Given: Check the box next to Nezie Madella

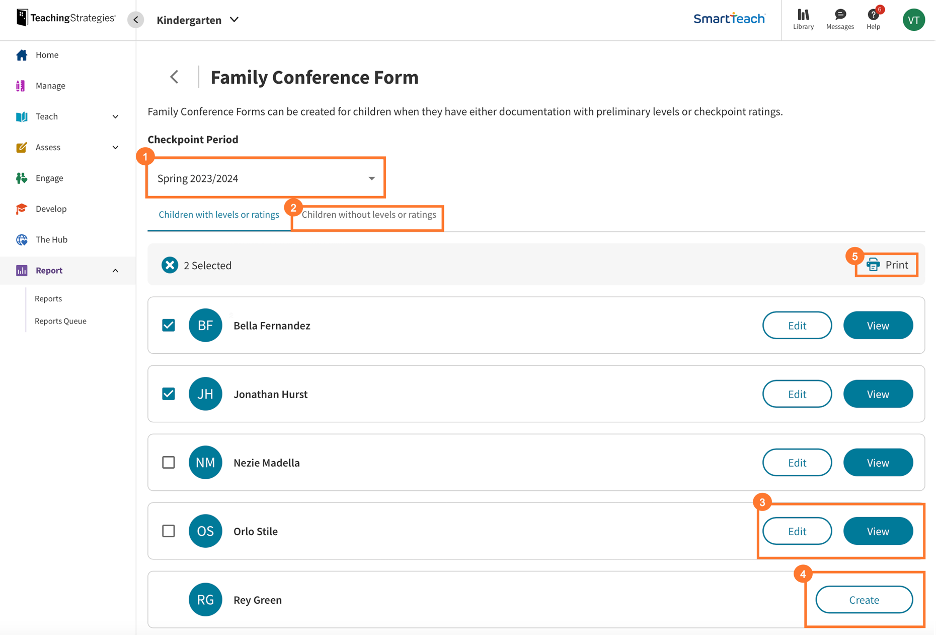Looking at the screenshot, I should pos(168,462).
